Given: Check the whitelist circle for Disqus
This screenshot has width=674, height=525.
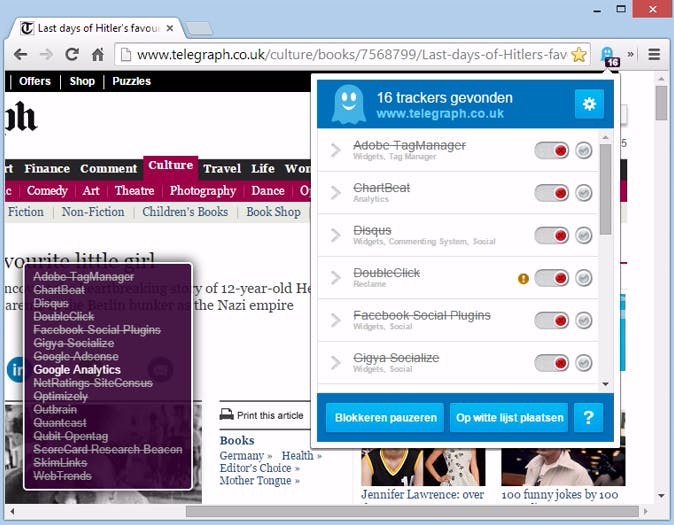Looking at the screenshot, I should 583,236.
